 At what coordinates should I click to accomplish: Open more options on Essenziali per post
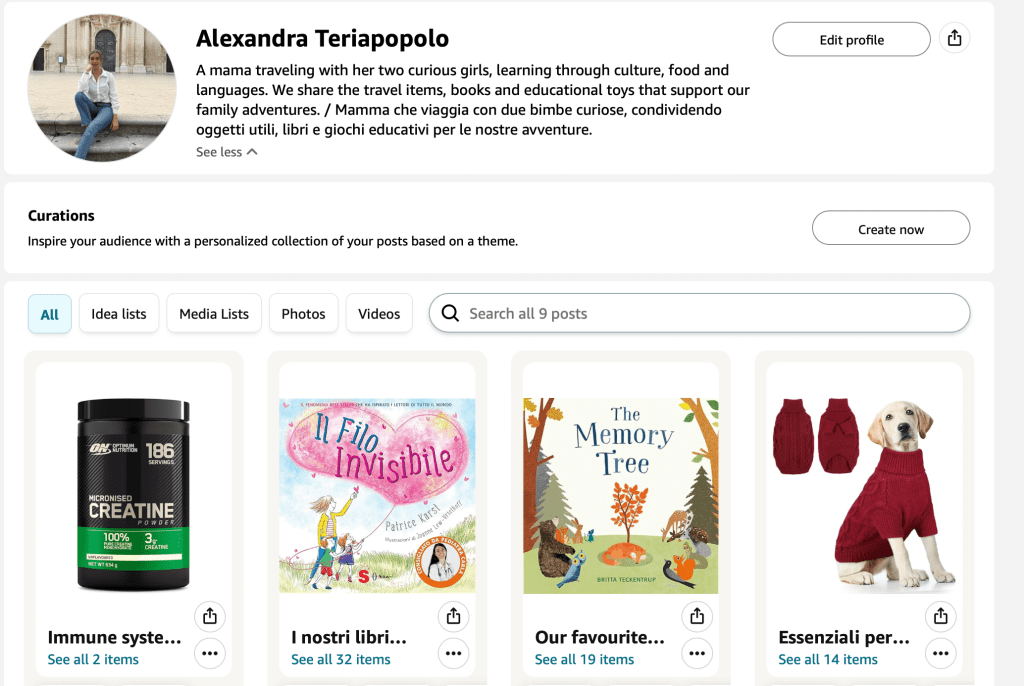tap(940, 654)
